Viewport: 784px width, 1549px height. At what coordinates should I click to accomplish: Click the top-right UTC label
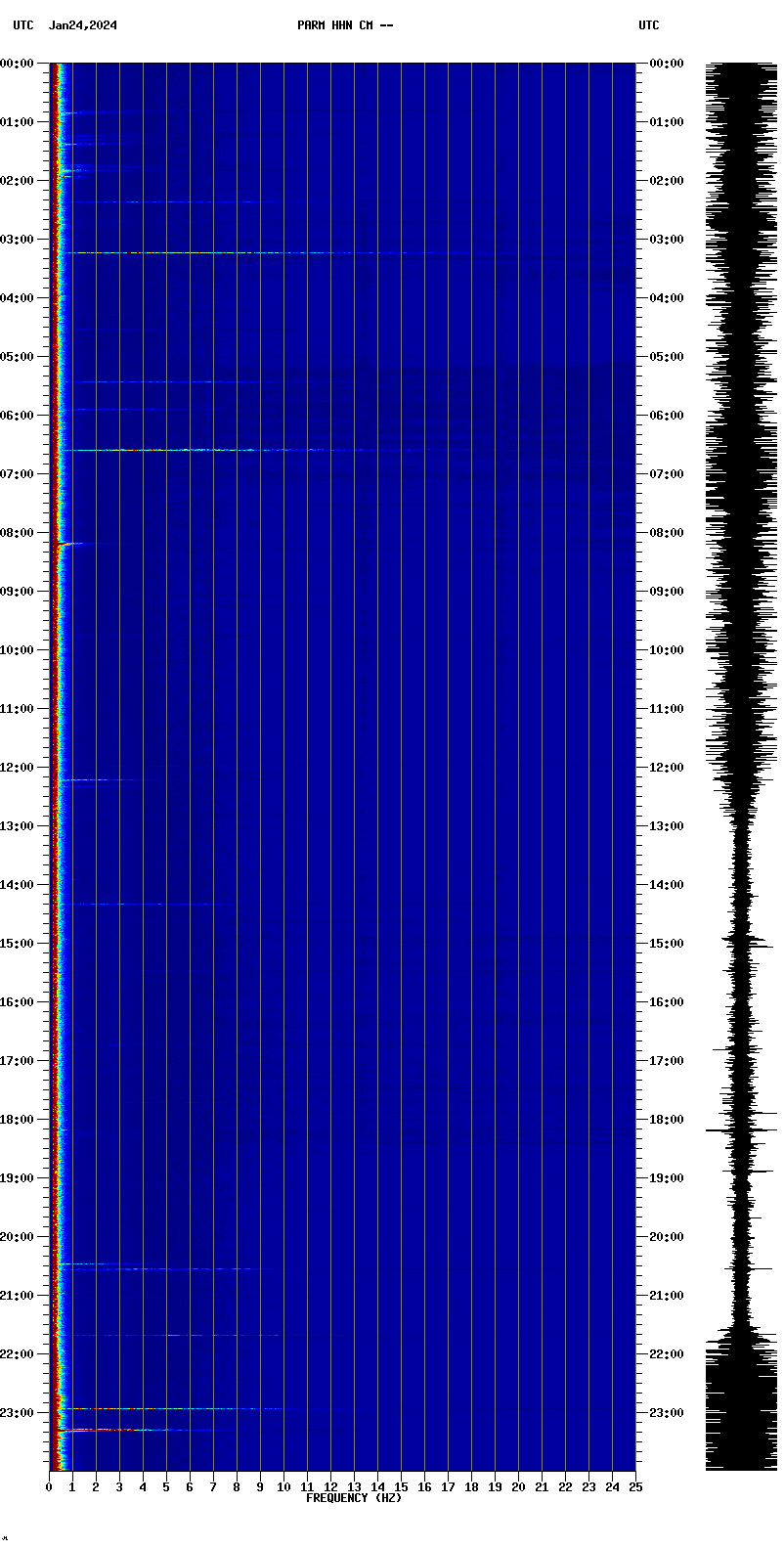click(649, 25)
